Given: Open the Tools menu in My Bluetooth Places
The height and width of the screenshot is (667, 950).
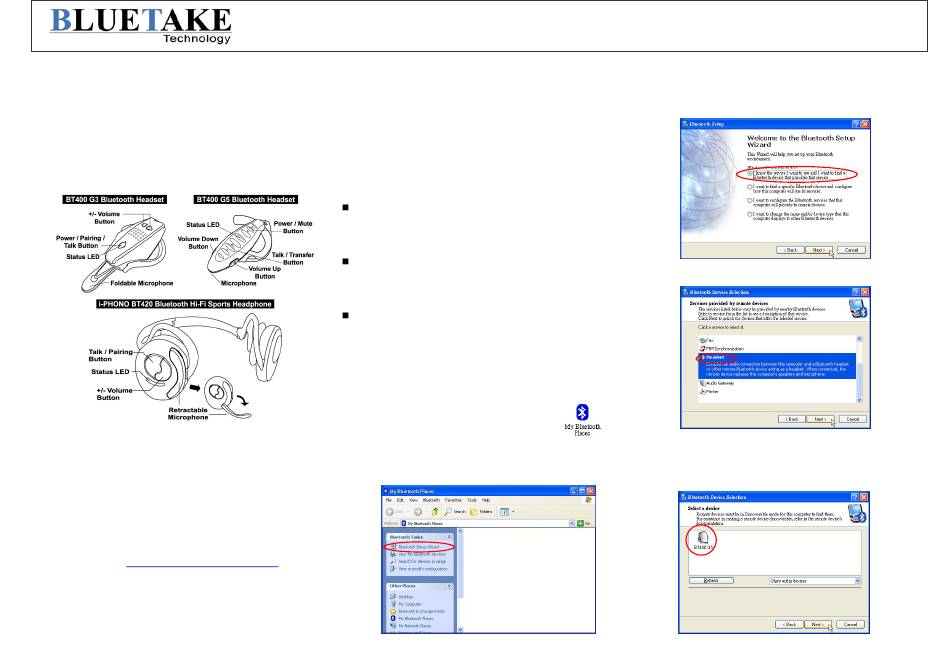Looking at the screenshot, I should [x=472, y=500].
